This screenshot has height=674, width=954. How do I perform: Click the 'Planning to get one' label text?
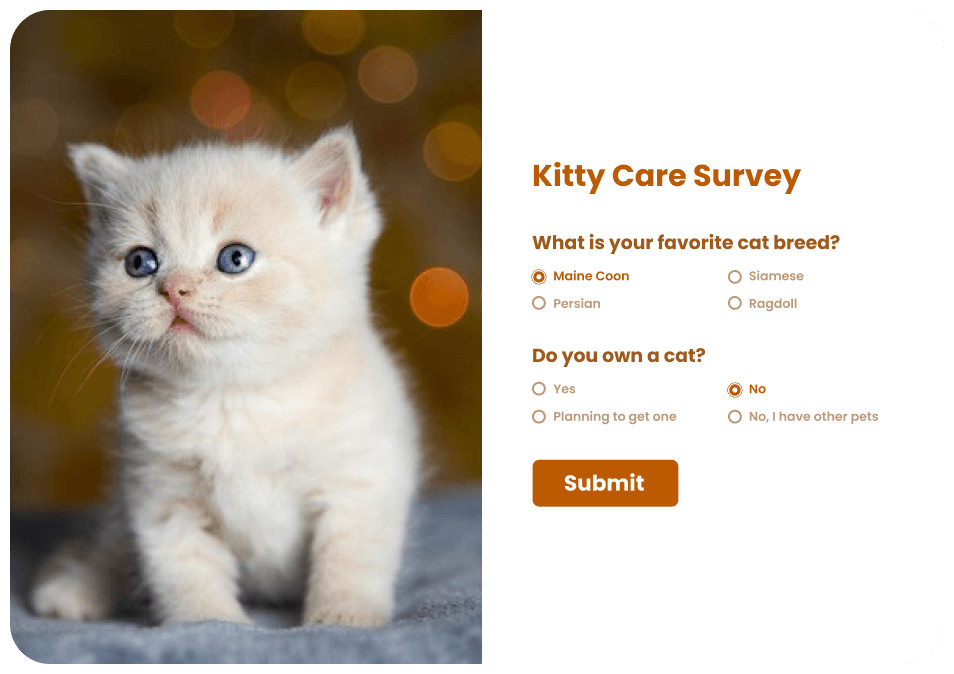(615, 417)
